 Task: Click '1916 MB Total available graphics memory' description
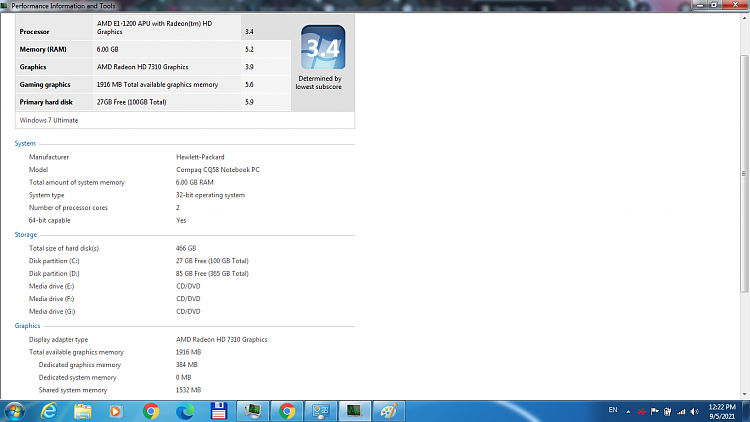157,84
